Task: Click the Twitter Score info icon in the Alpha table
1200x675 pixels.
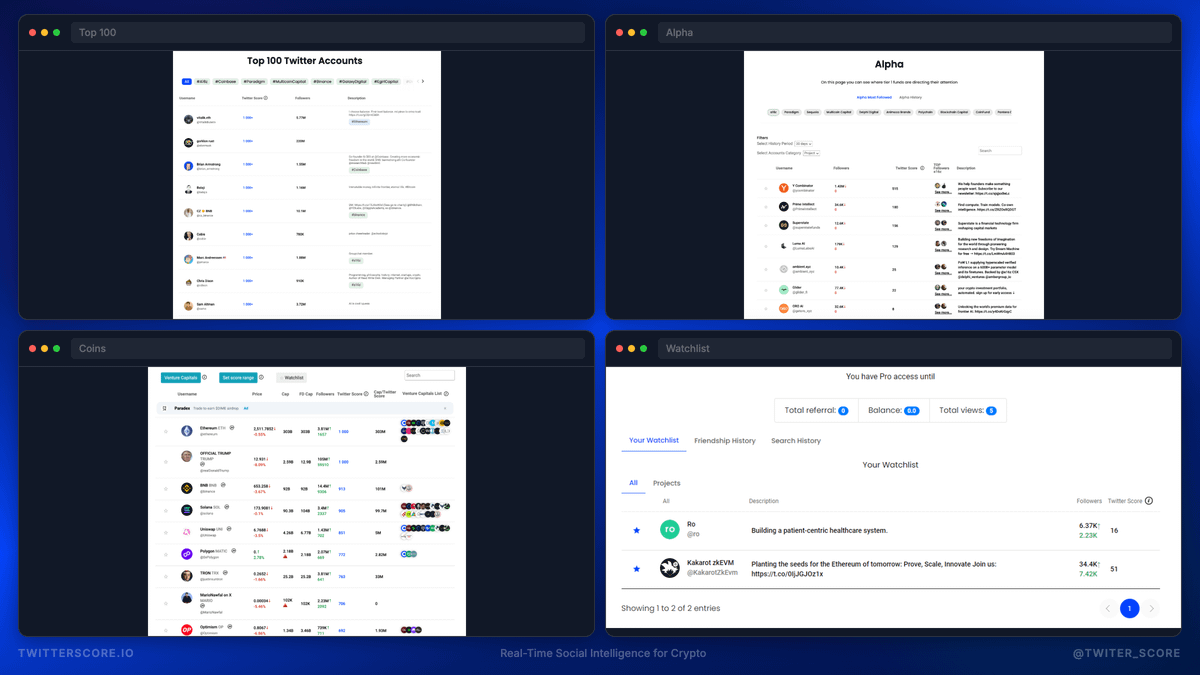Action: [x=922, y=168]
